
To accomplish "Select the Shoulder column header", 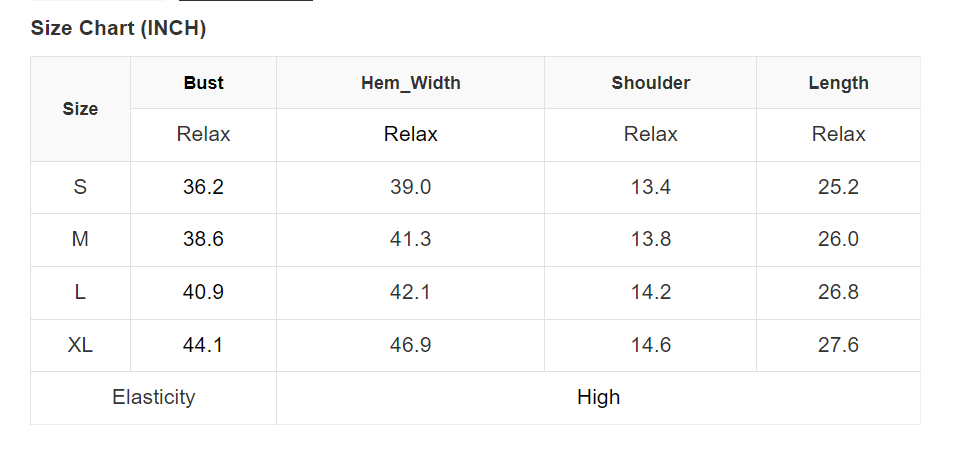I will click(x=650, y=83).
